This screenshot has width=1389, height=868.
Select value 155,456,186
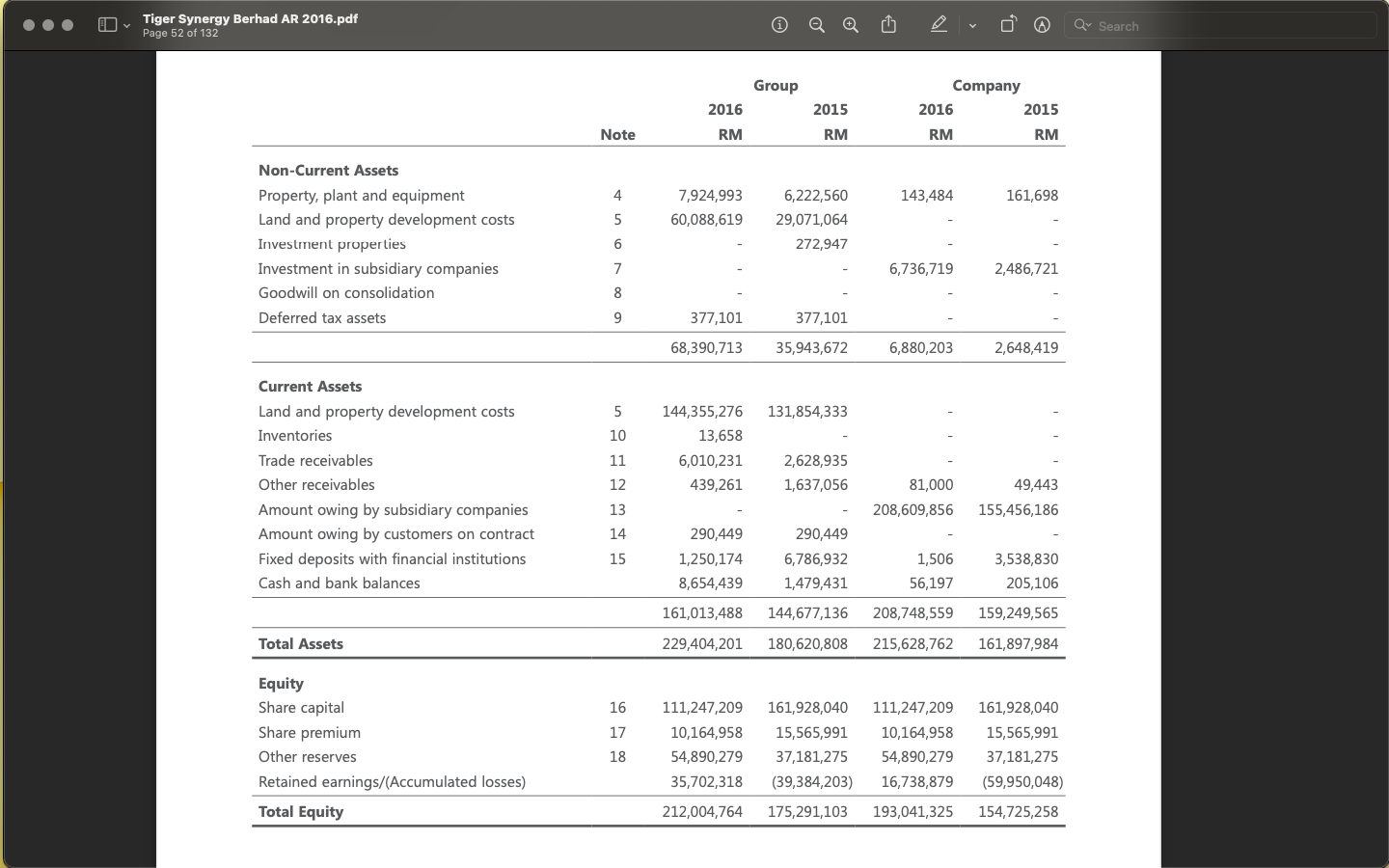tap(1018, 510)
